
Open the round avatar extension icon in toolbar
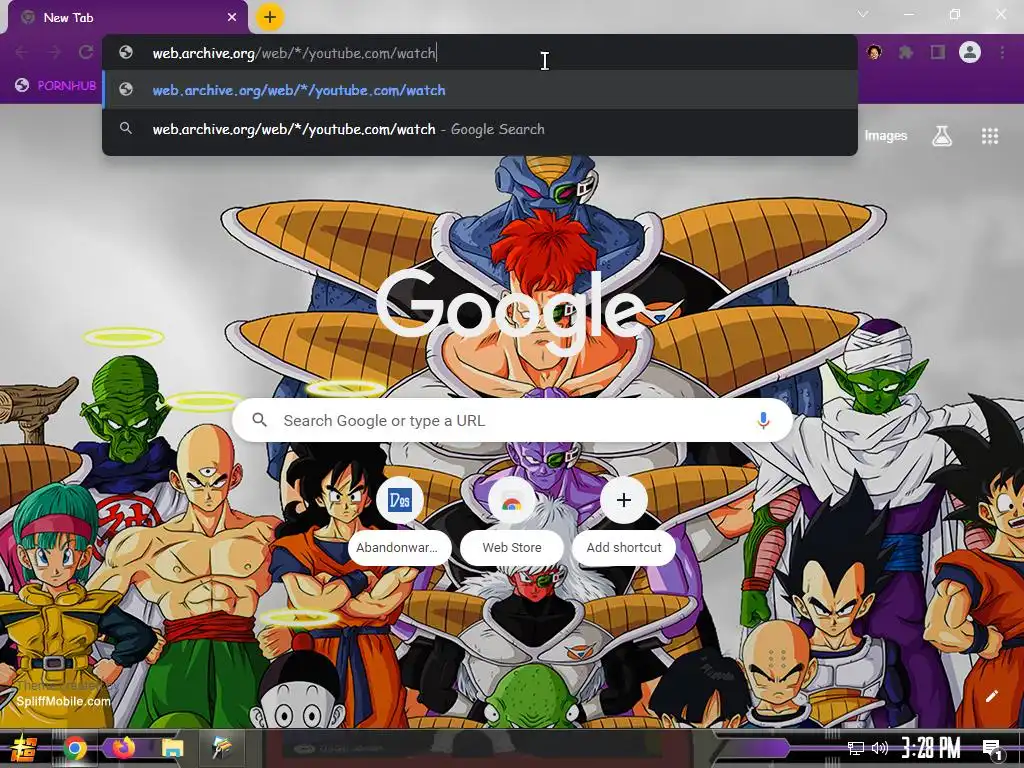pos(874,52)
